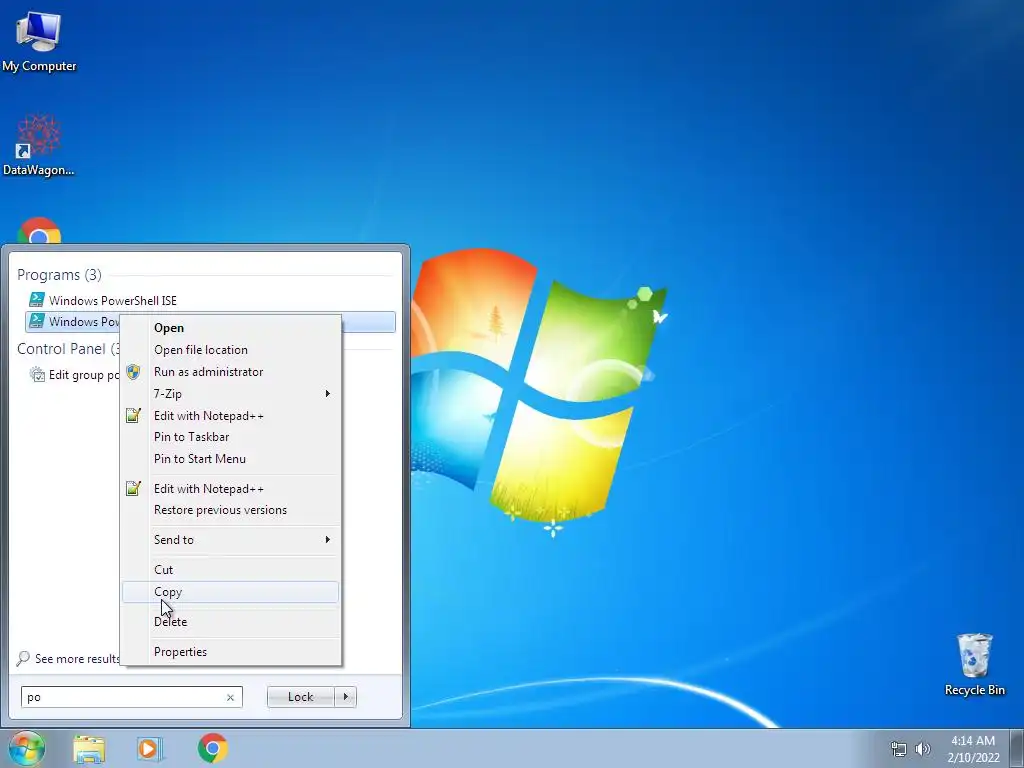Click the shield icon beside Run as administrator
Screen dimensions: 1024x768
pos(133,372)
